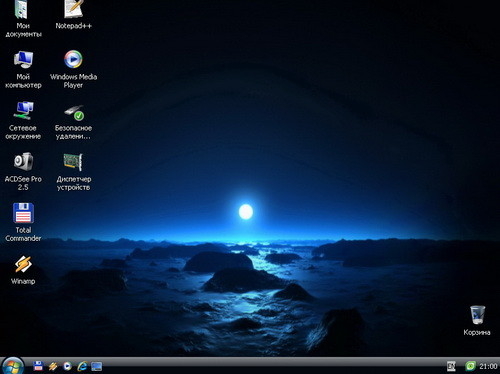Open Internet Explorer from quick launch bar
500x374 pixels.
(82, 366)
